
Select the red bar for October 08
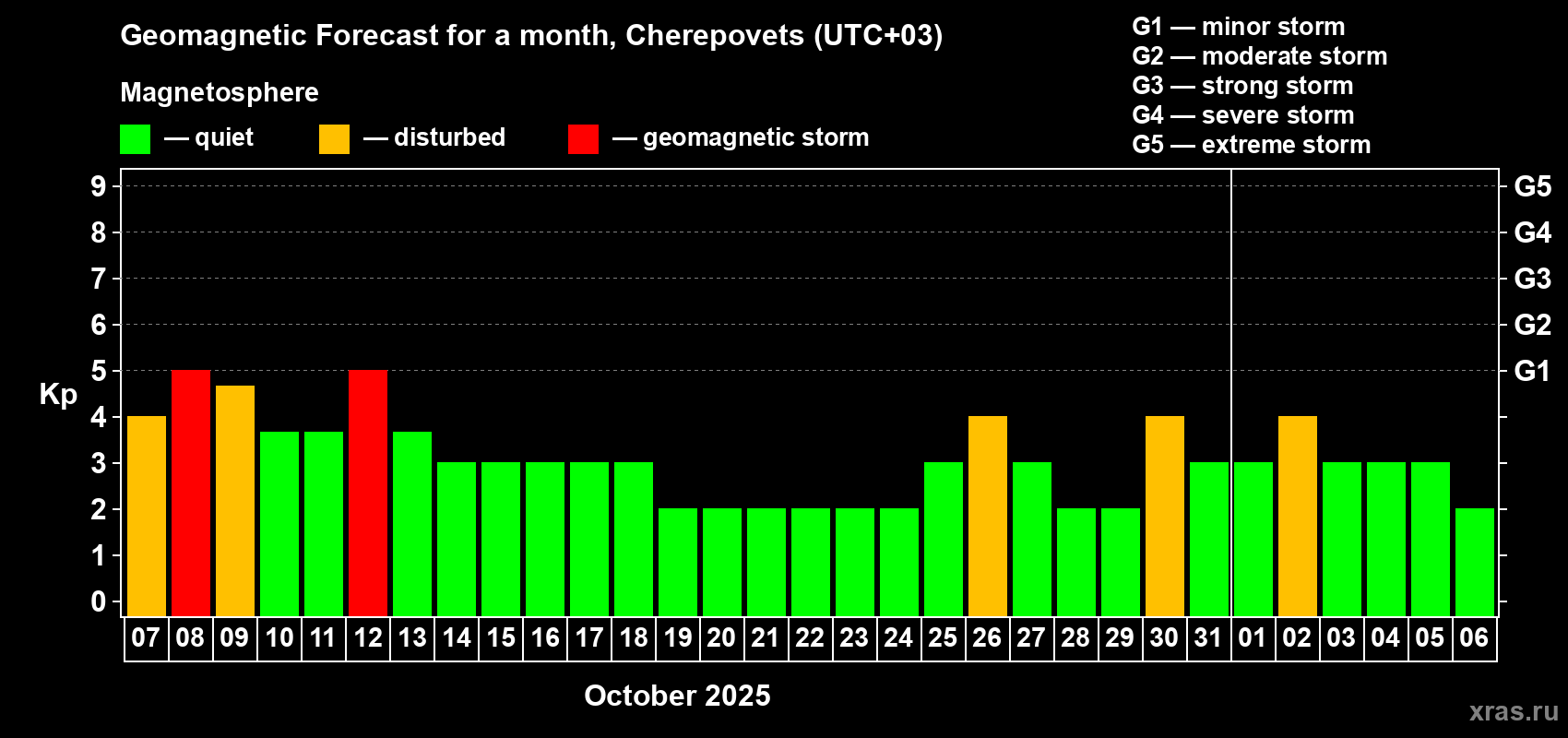(x=191, y=494)
